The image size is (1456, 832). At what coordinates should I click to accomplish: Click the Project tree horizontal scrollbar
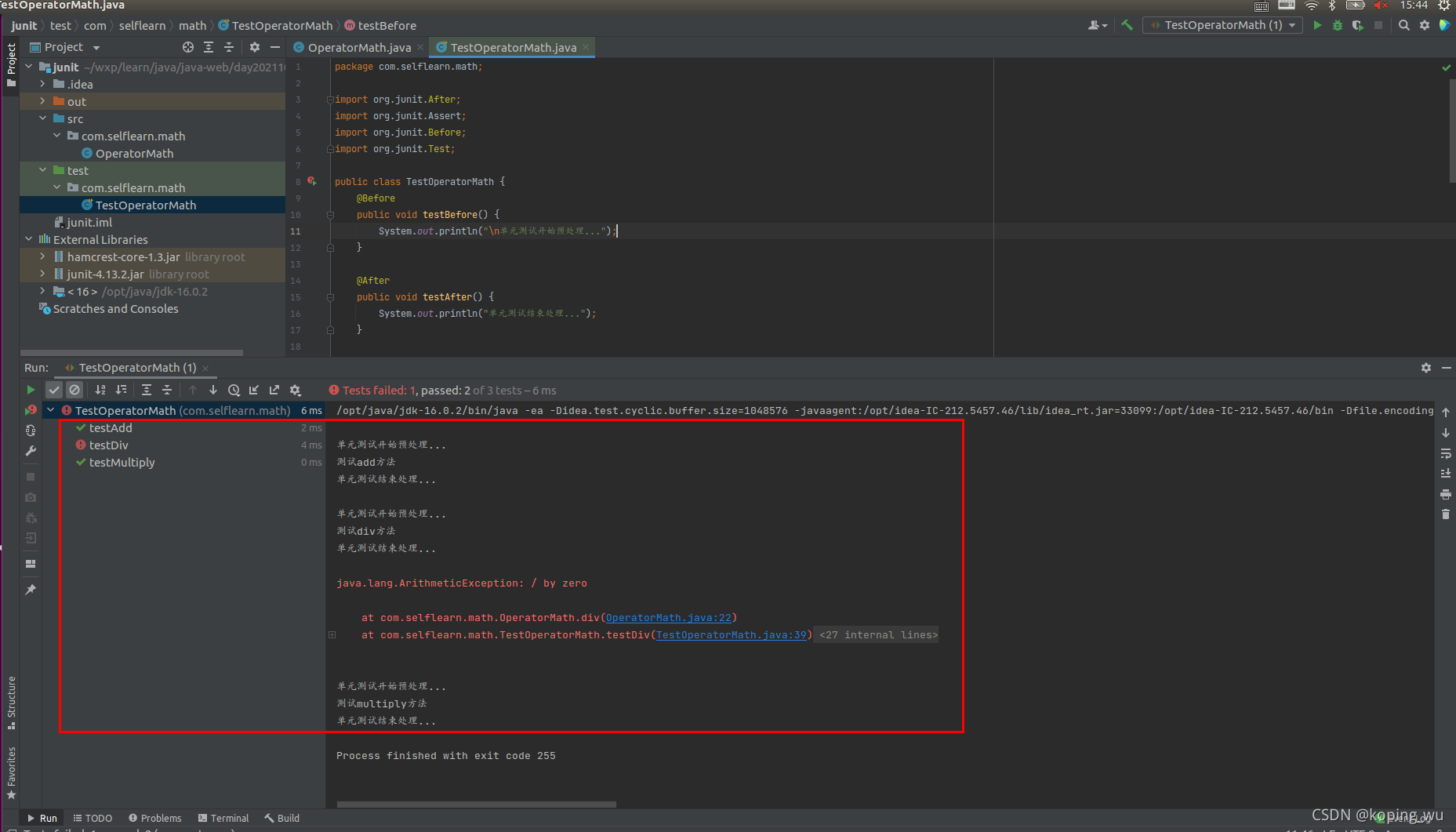(x=132, y=352)
